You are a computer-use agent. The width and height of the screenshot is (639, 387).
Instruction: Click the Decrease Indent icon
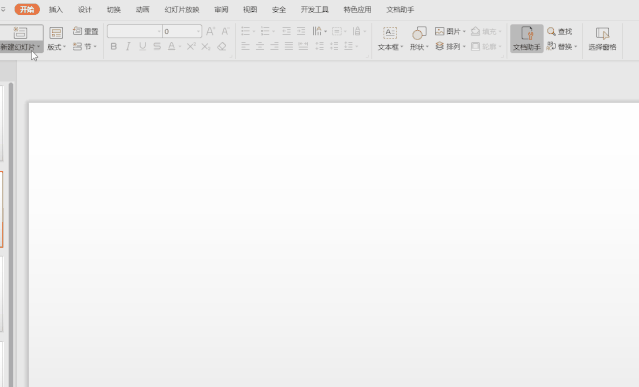(x=286, y=31)
